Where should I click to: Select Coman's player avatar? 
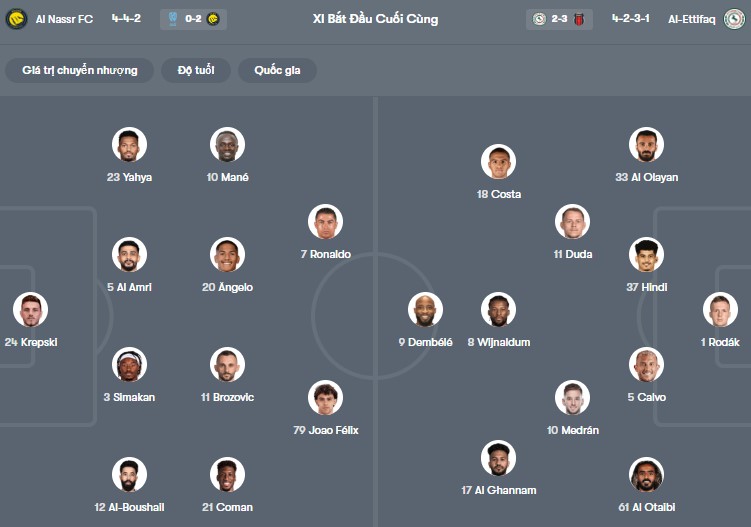coord(227,475)
